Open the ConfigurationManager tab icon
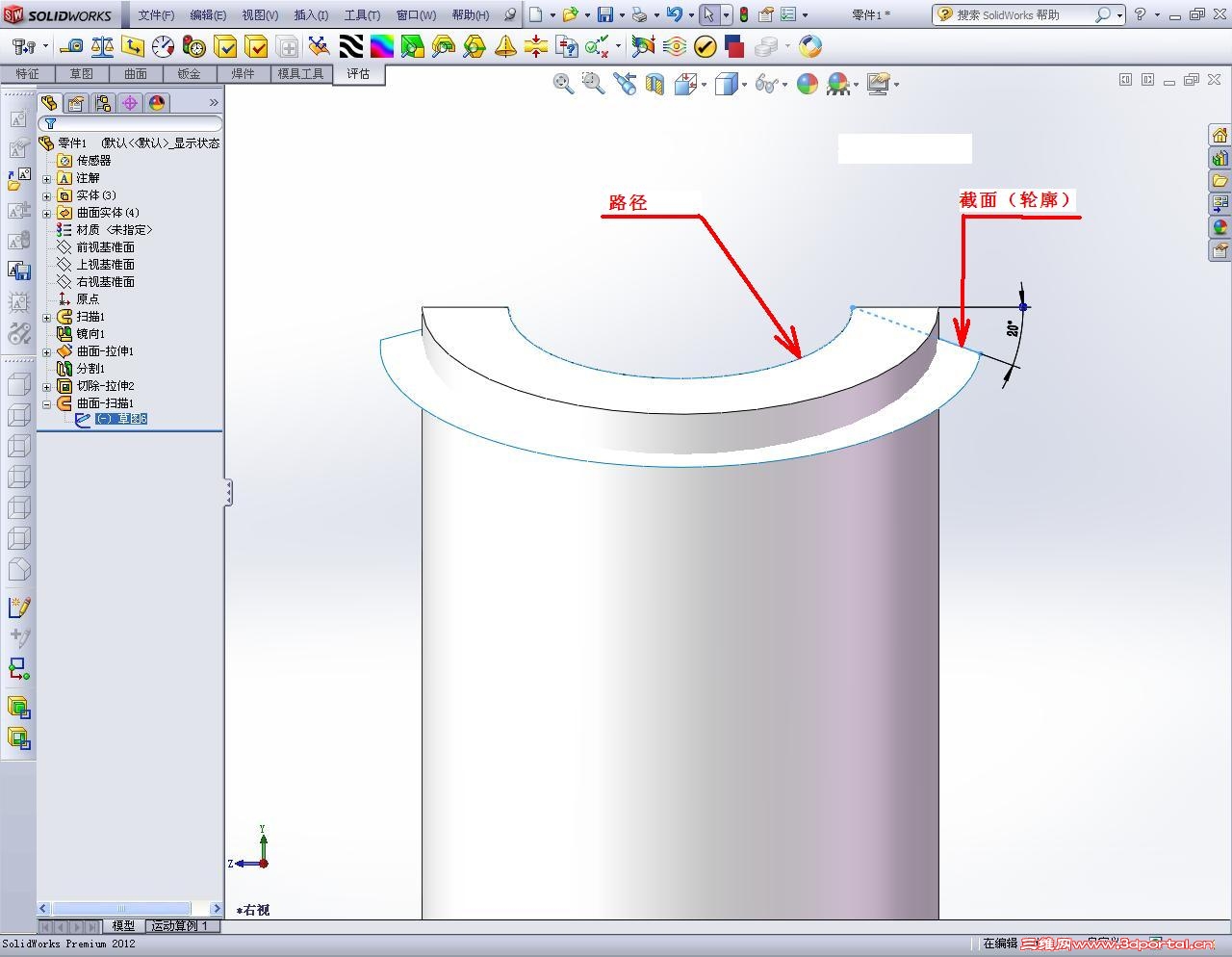The image size is (1232, 957). pos(102,103)
